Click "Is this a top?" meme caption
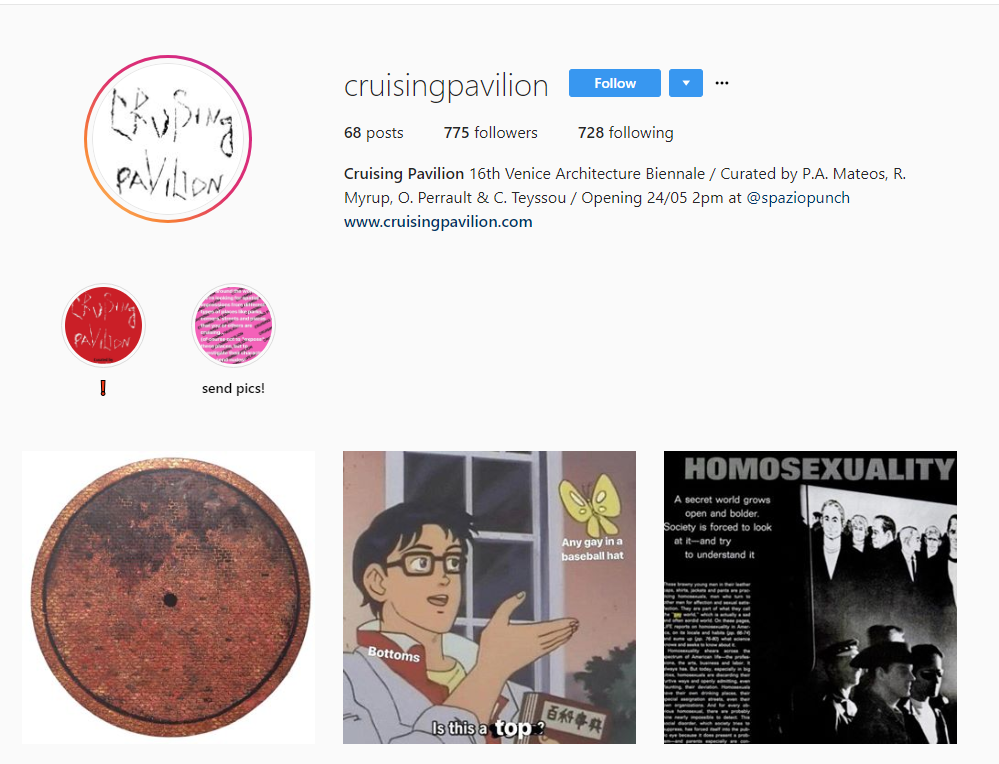 click(x=488, y=728)
